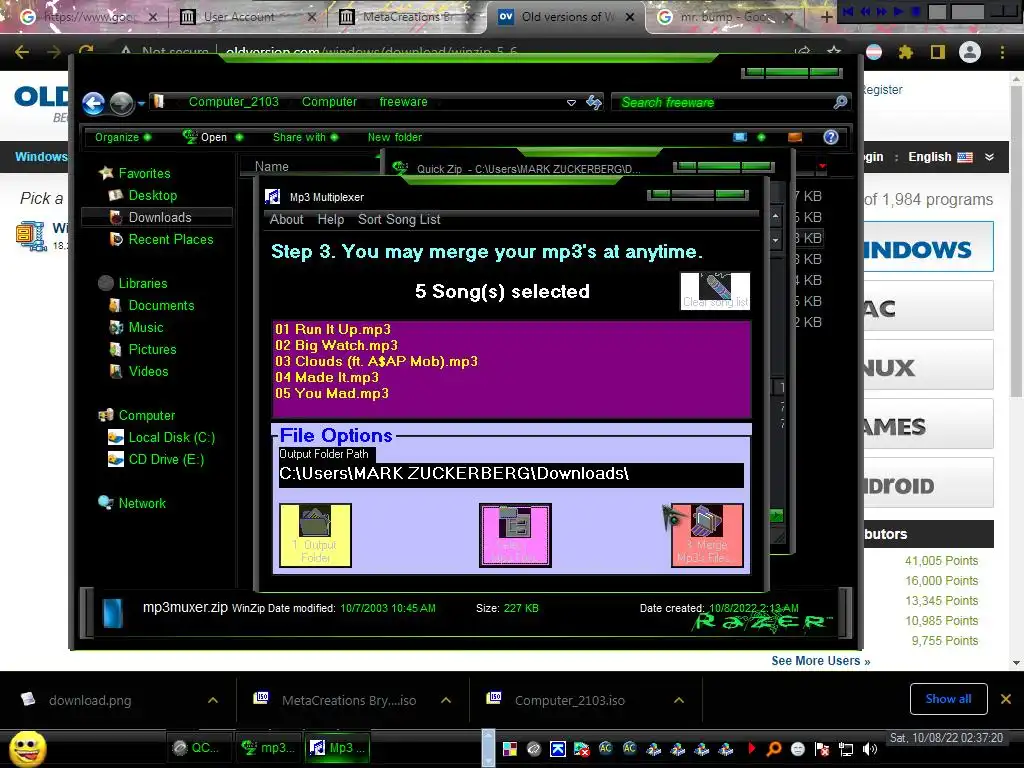The image size is (1024, 768).
Task: Click the bookmark star in Chrome address bar
Action: click(834, 51)
